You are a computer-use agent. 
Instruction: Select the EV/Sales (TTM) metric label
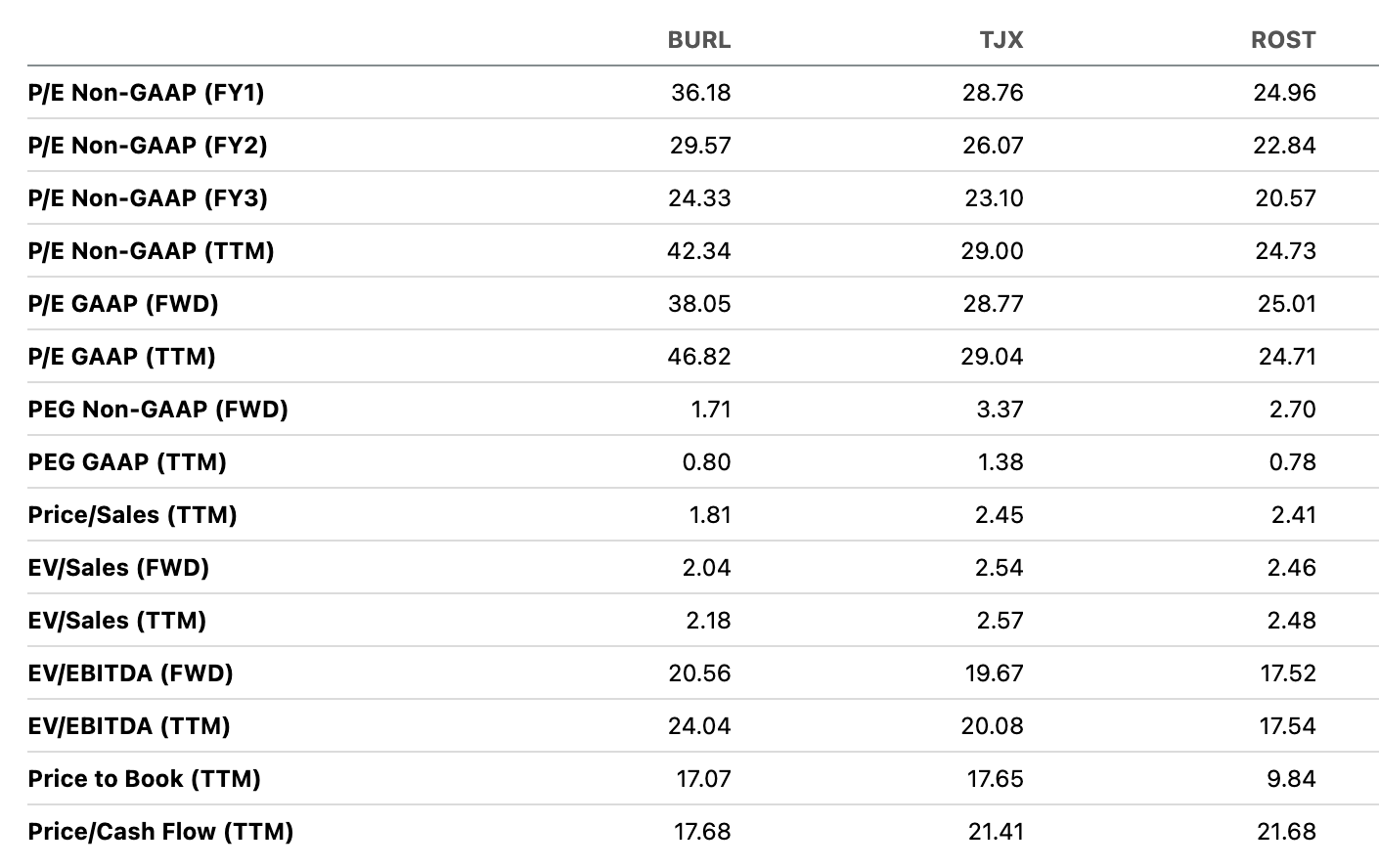click(x=117, y=621)
